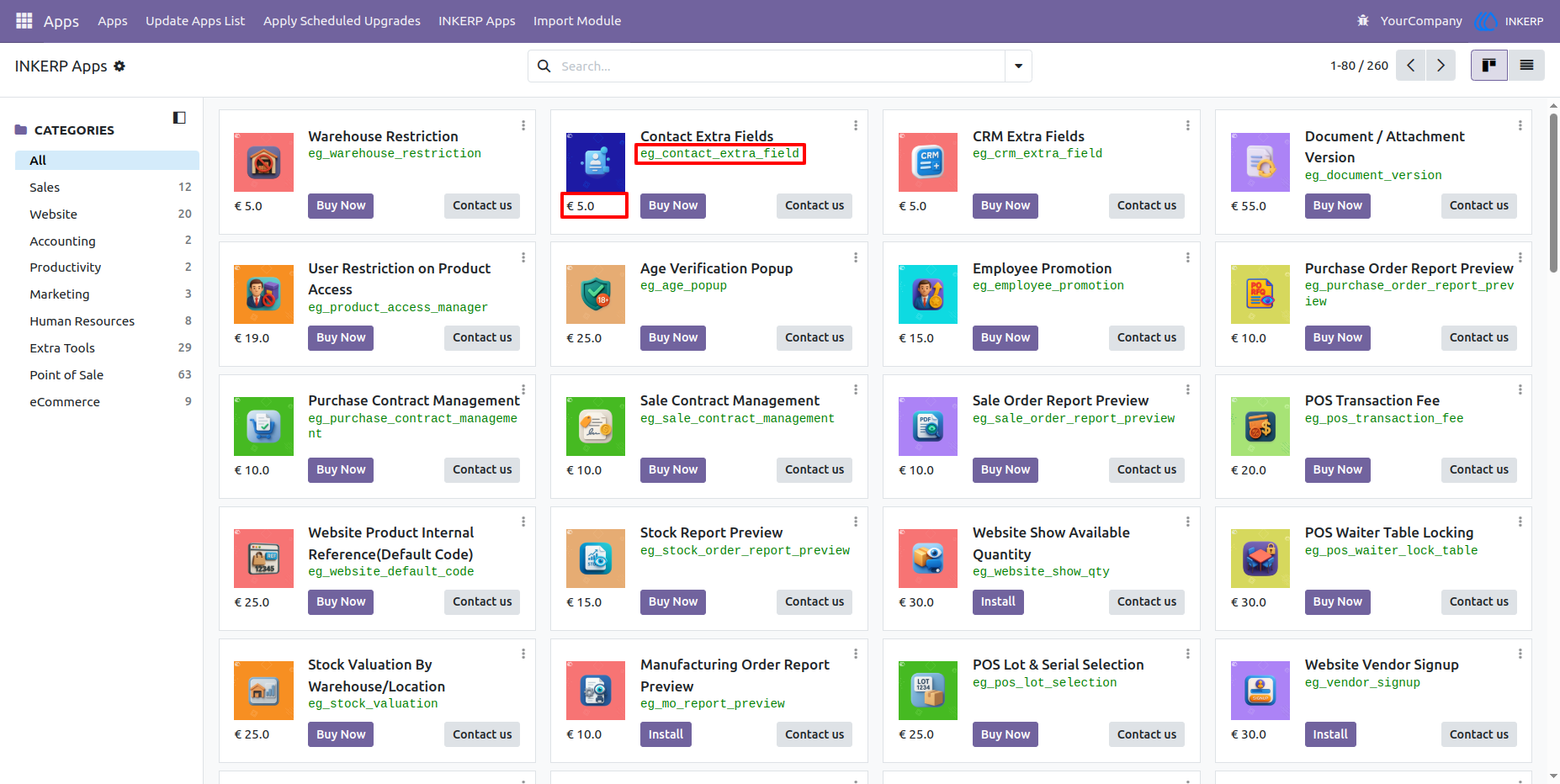This screenshot has width=1560, height=784.
Task: Filter by Human Resources category
Action: coord(107,321)
